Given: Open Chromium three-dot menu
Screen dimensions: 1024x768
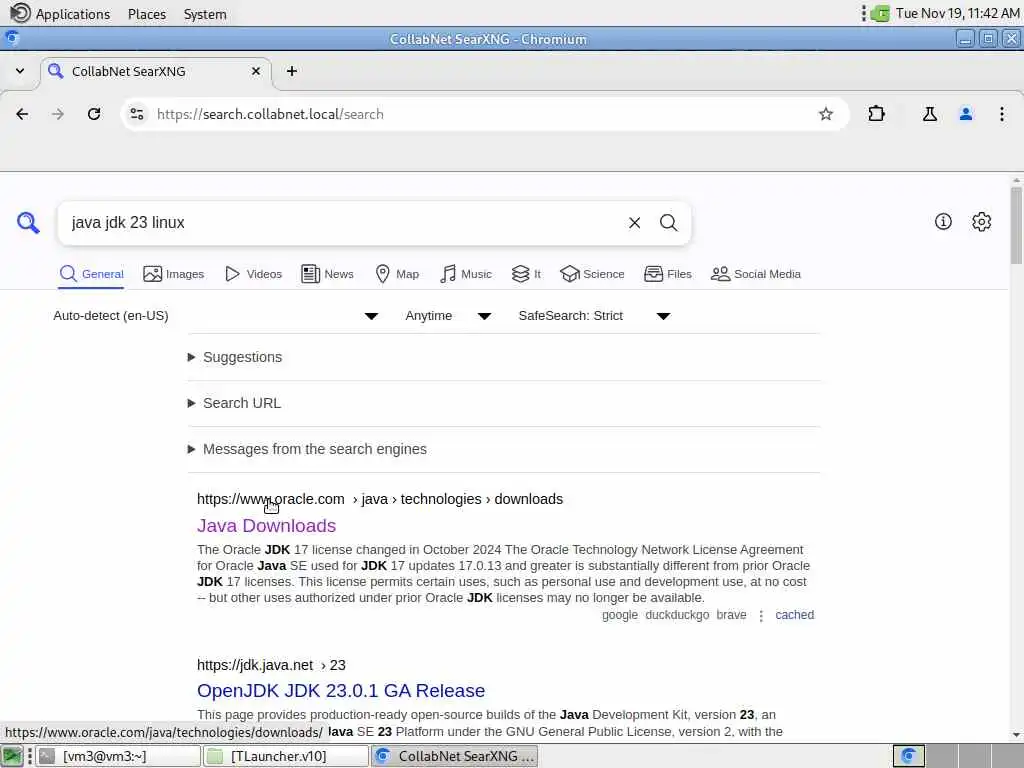Looking at the screenshot, I should tap(1001, 114).
